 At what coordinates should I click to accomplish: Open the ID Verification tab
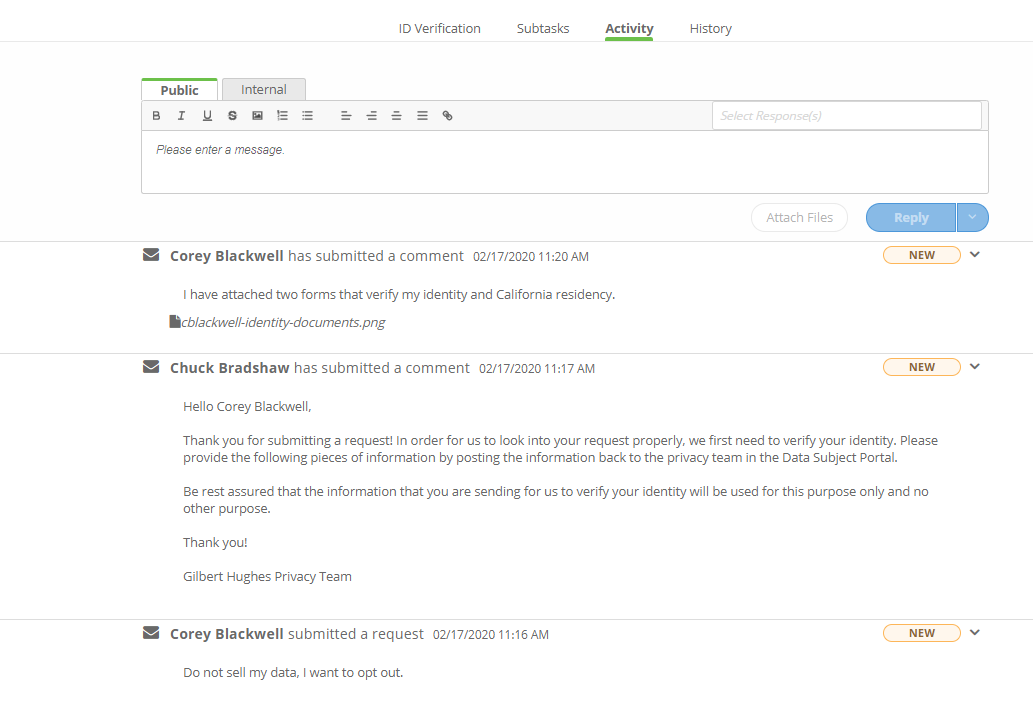pos(439,28)
